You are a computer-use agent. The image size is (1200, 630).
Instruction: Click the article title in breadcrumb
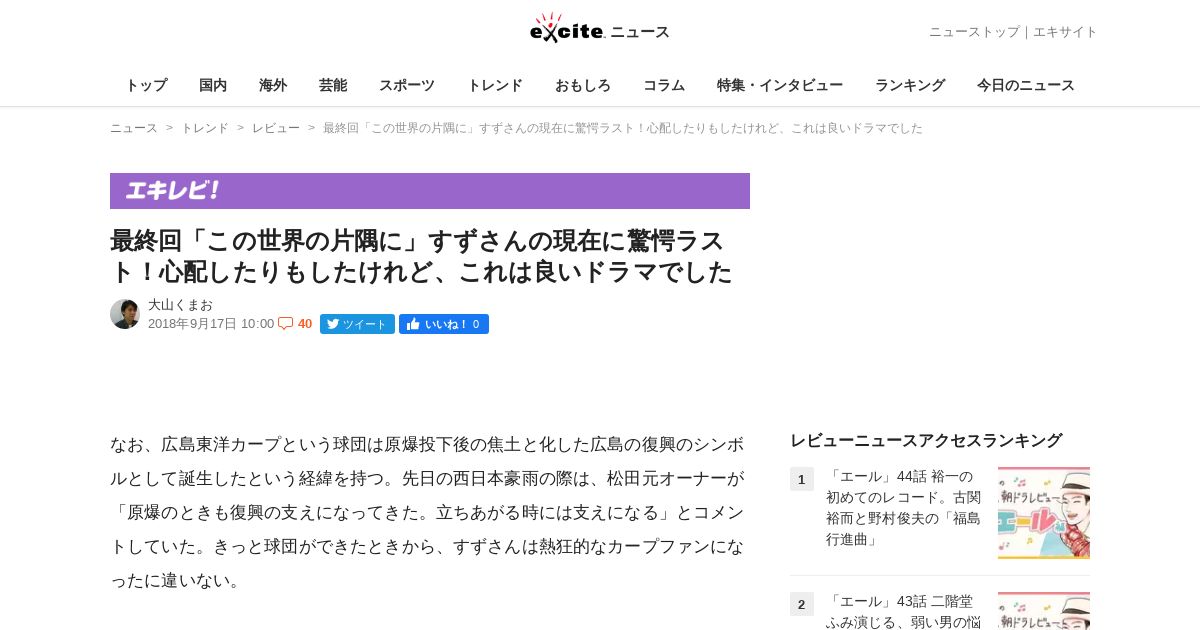pyautogui.click(x=623, y=128)
